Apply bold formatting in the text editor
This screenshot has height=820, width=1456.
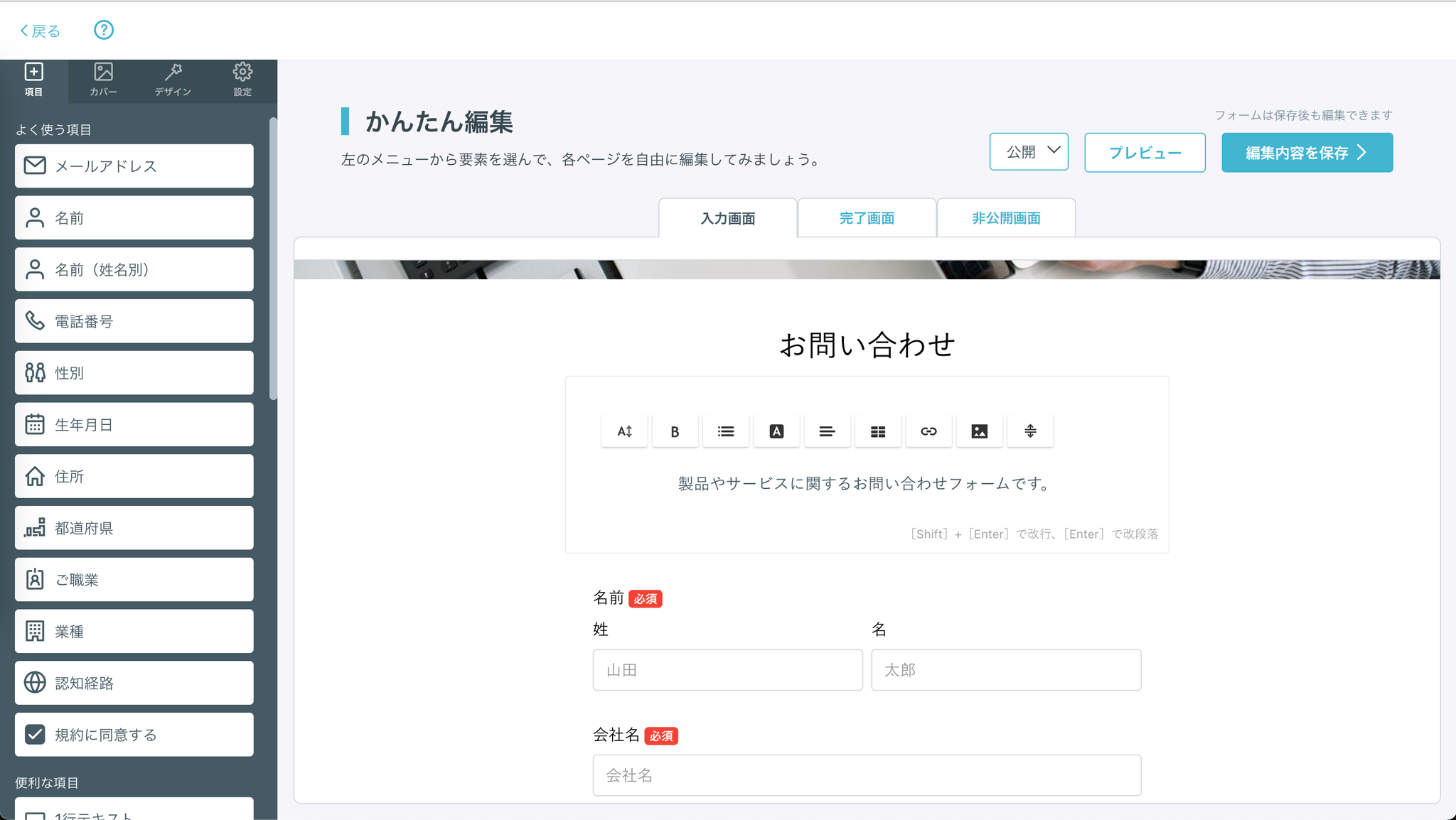point(674,431)
